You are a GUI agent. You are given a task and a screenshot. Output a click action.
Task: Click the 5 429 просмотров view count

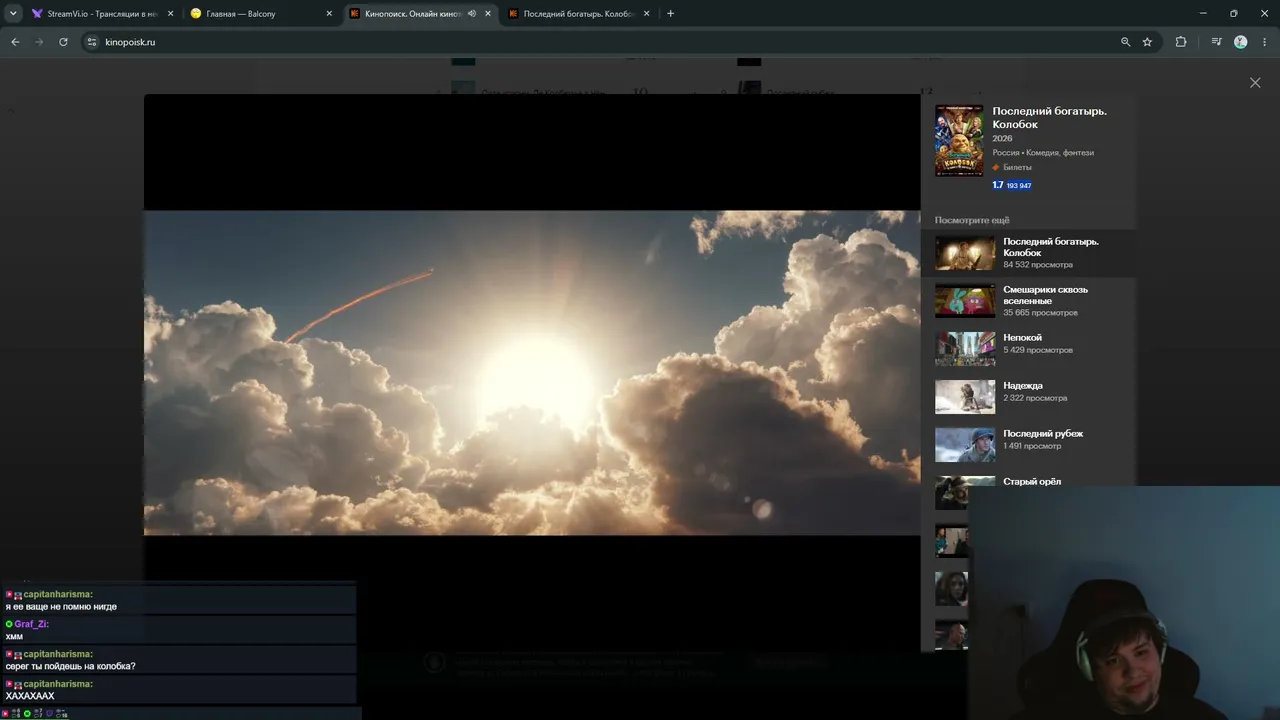pos(1038,350)
